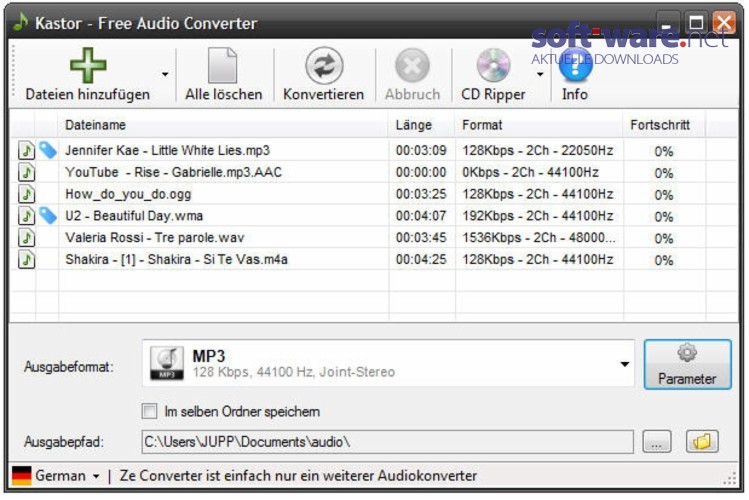749x500 pixels.
Task: Click the Alle löschen blank page icon
Action: 223,65
